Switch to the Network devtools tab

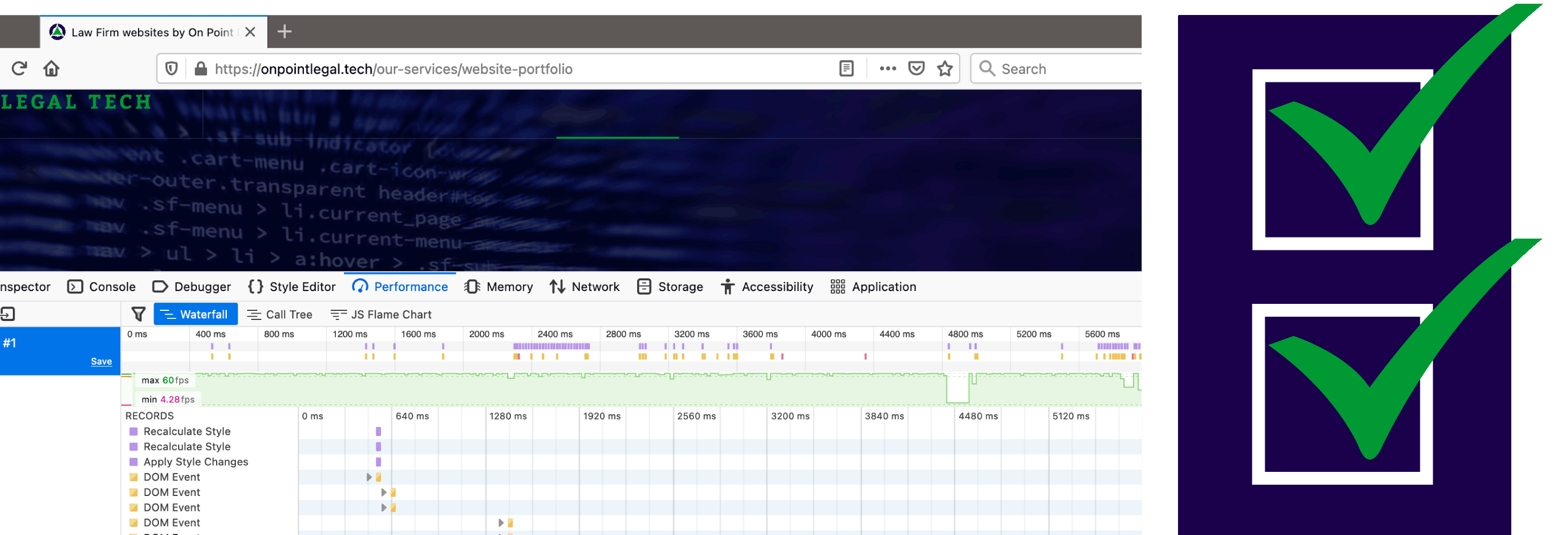pyautogui.click(x=584, y=287)
